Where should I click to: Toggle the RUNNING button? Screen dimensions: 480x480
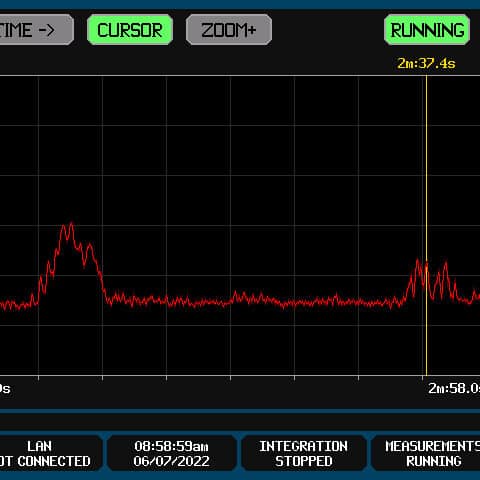pyautogui.click(x=427, y=30)
